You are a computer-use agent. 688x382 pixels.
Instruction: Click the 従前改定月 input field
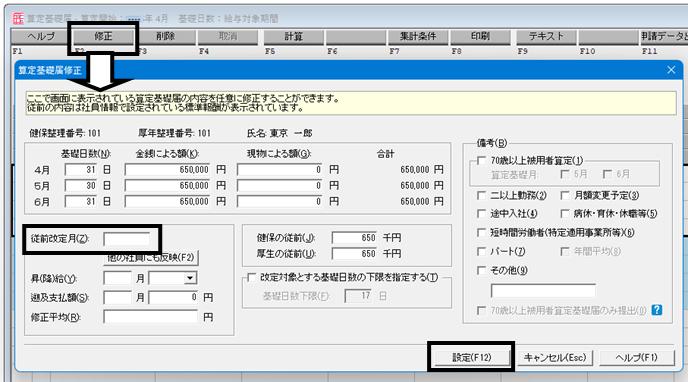click(126, 239)
